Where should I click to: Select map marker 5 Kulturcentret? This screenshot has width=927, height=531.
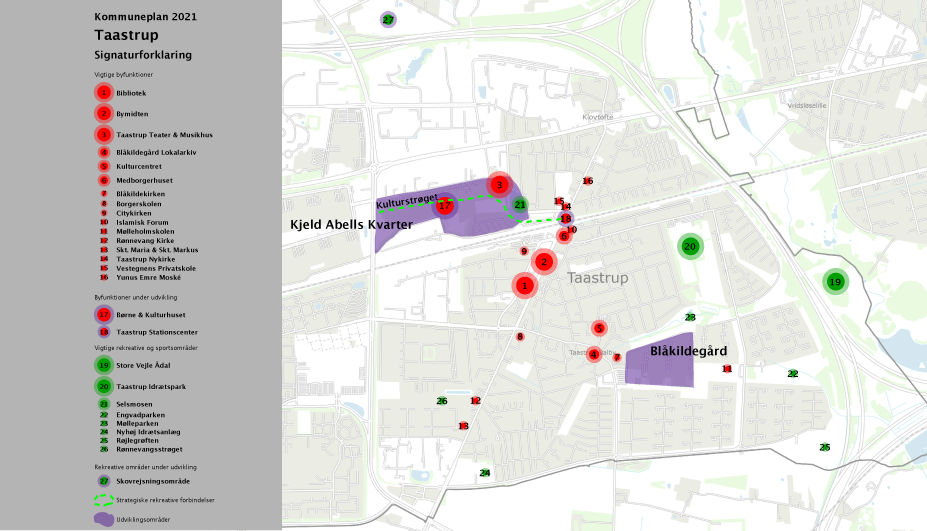599,328
